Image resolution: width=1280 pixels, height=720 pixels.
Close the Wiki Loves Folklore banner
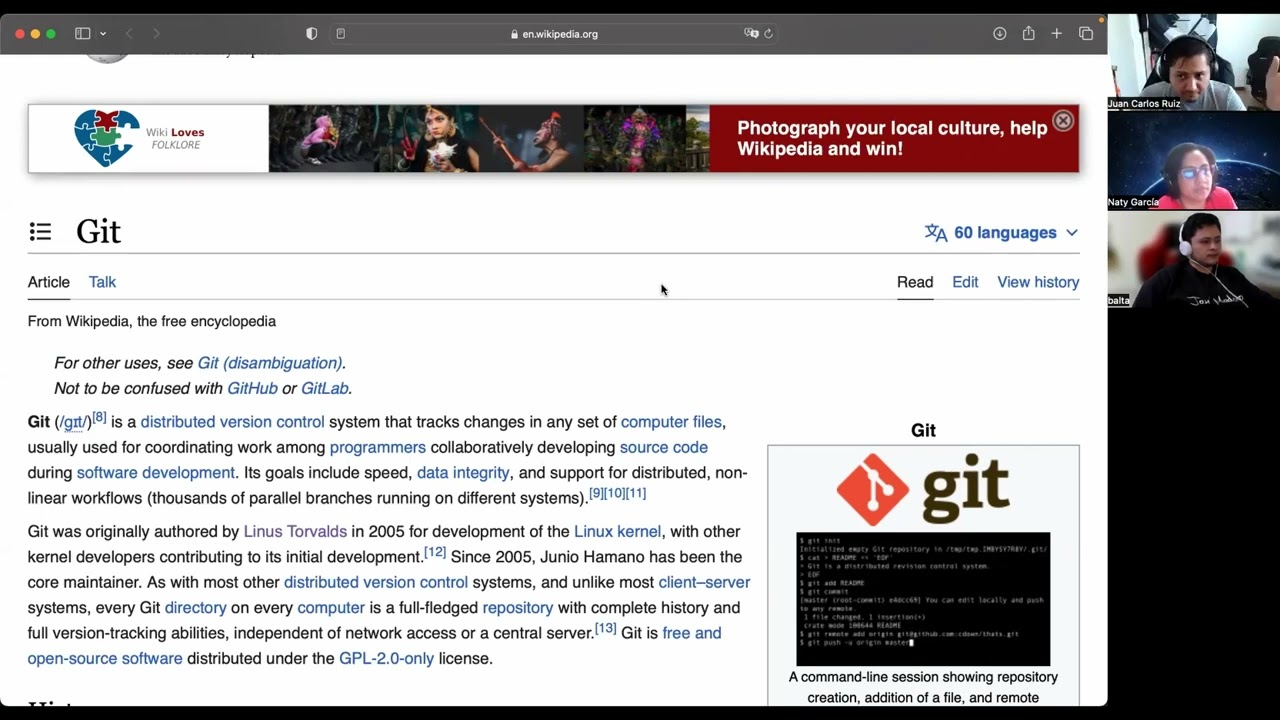pyautogui.click(x=1063, y=121)
